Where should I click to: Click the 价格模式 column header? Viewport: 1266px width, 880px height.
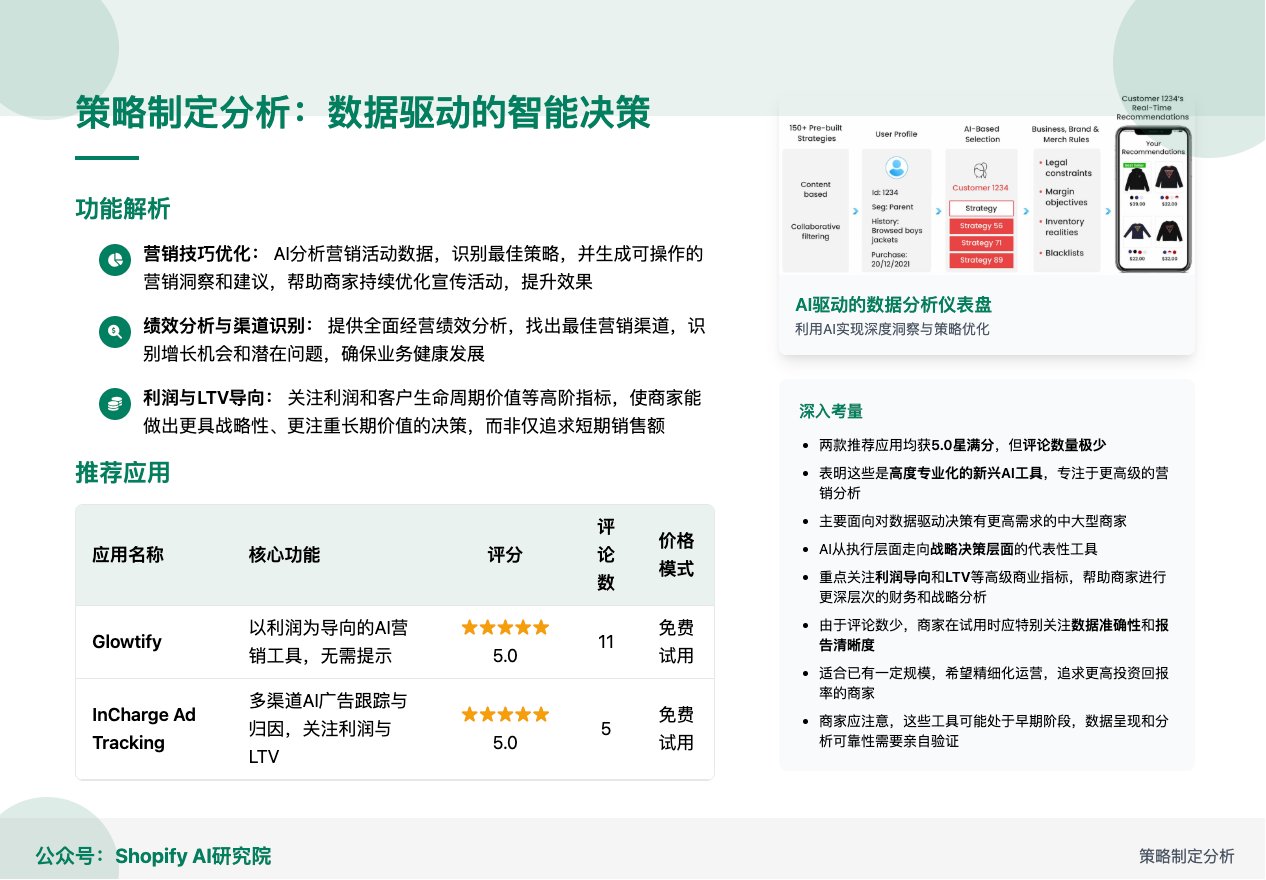tap(676, 555)
